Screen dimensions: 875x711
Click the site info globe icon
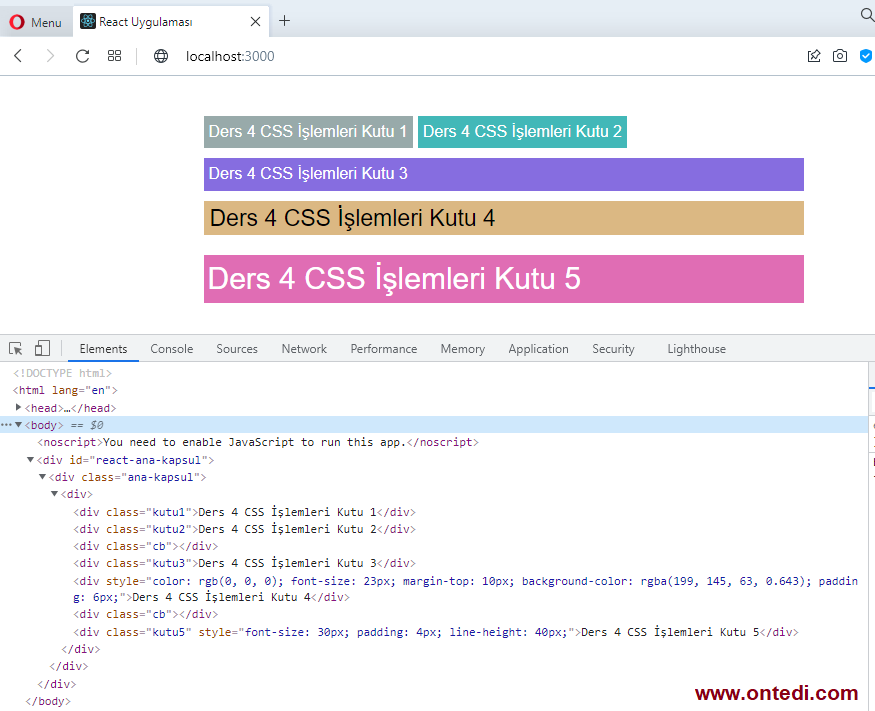click(161, 56)
